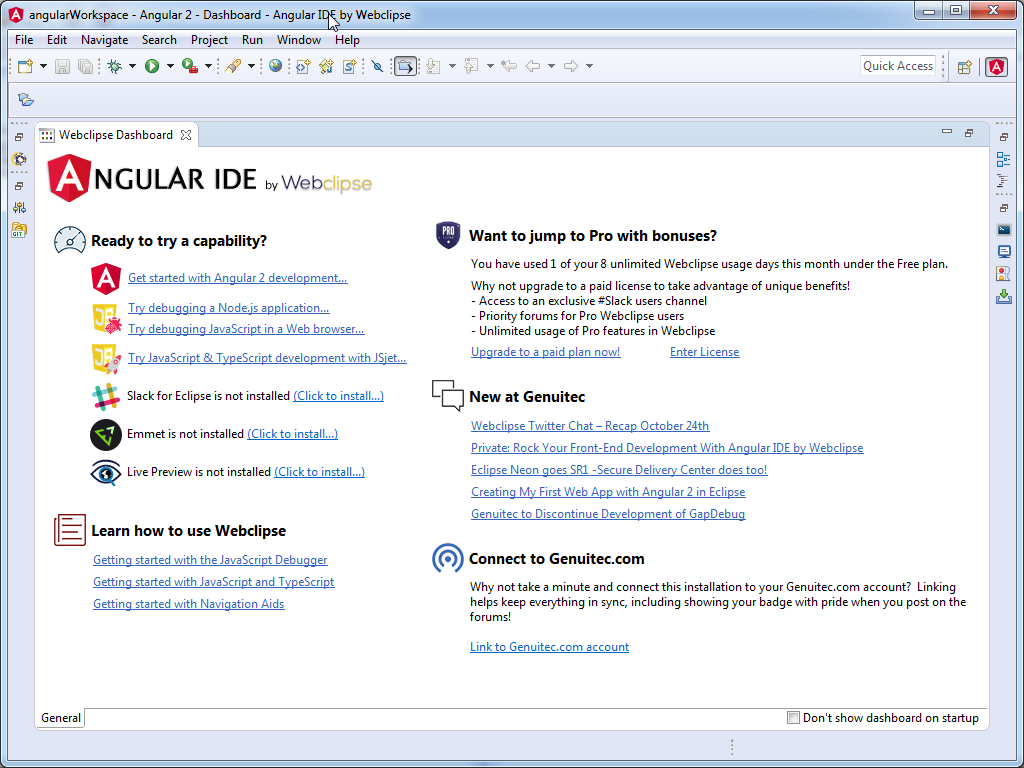Screen dimensions: 1024x768
Task: Open Getting started with Navigation Aids link
Action: [189, 604]
